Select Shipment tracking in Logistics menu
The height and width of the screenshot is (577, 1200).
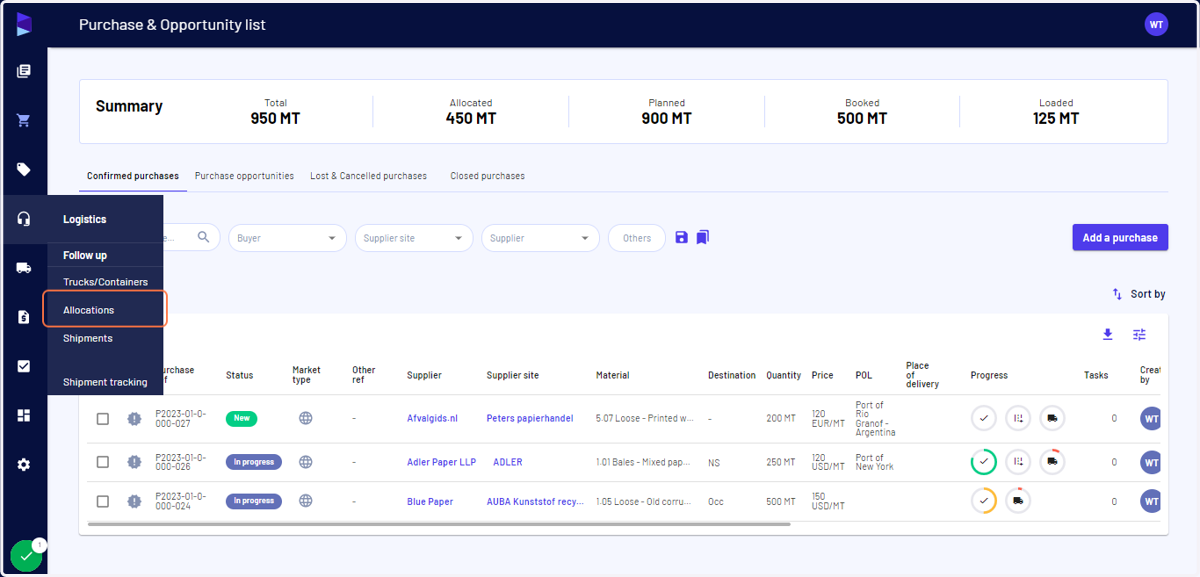coord(105,382)
